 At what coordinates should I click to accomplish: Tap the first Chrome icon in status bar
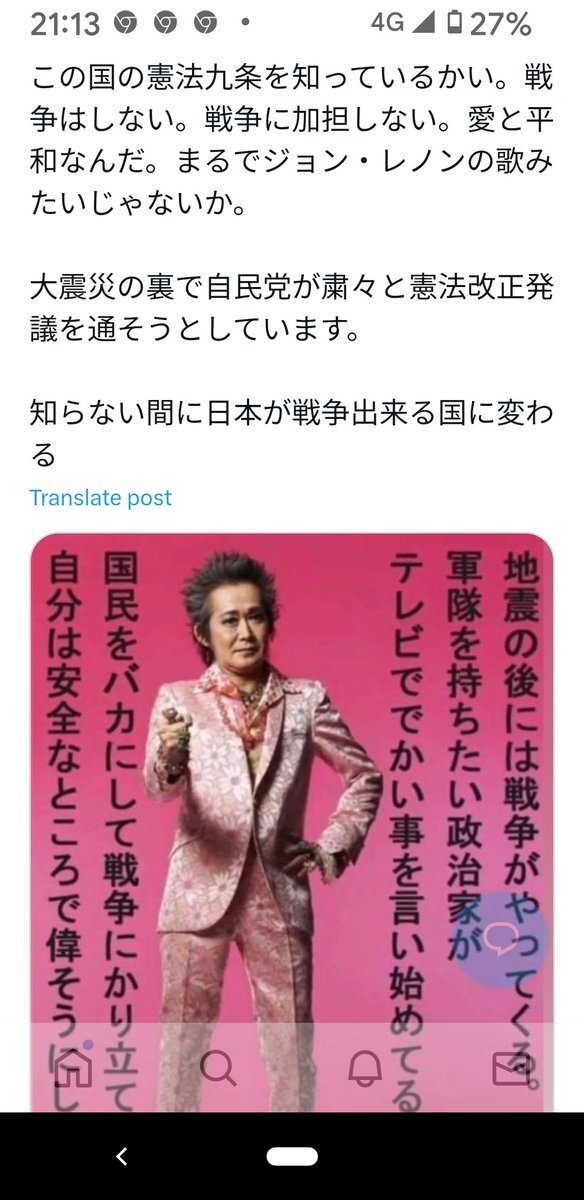click(125, 23)
